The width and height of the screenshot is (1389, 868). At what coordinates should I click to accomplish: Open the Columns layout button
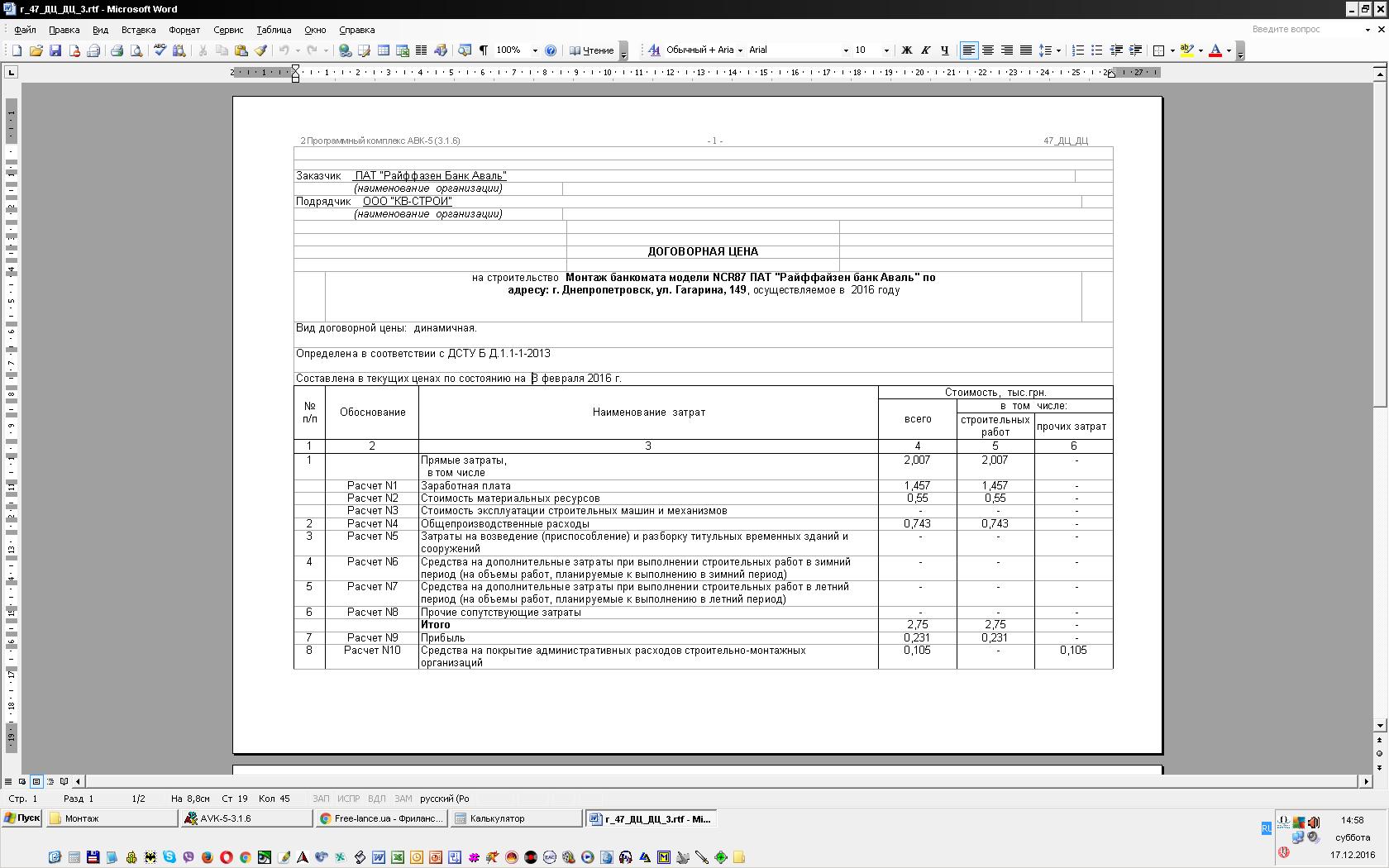421,50
